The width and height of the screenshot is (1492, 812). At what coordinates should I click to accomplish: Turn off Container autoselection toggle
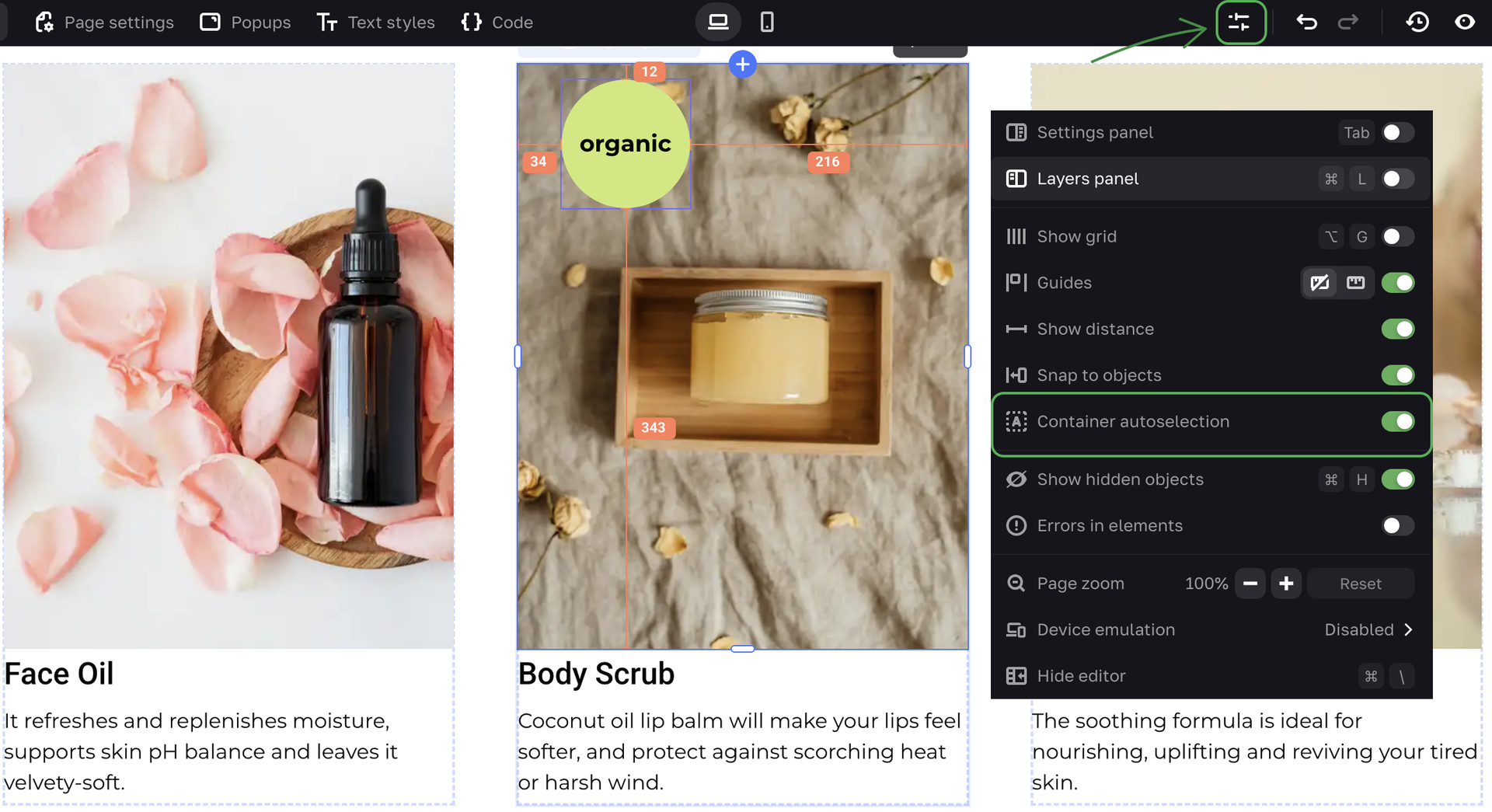coord(1397,422)
